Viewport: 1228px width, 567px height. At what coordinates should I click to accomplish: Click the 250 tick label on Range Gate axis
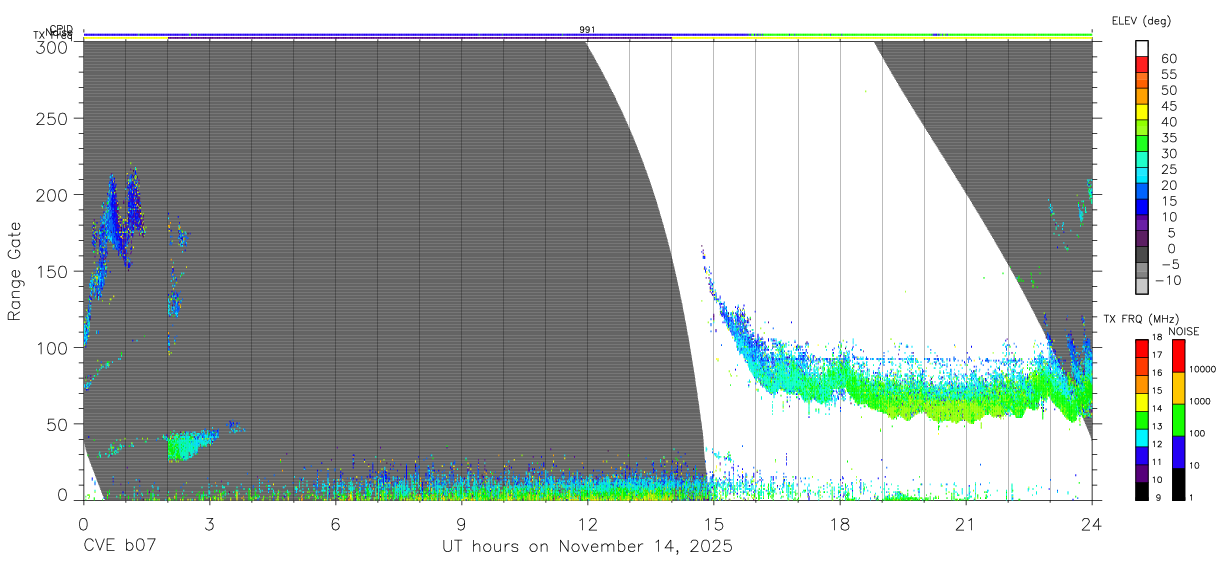(x=52, y=118)
